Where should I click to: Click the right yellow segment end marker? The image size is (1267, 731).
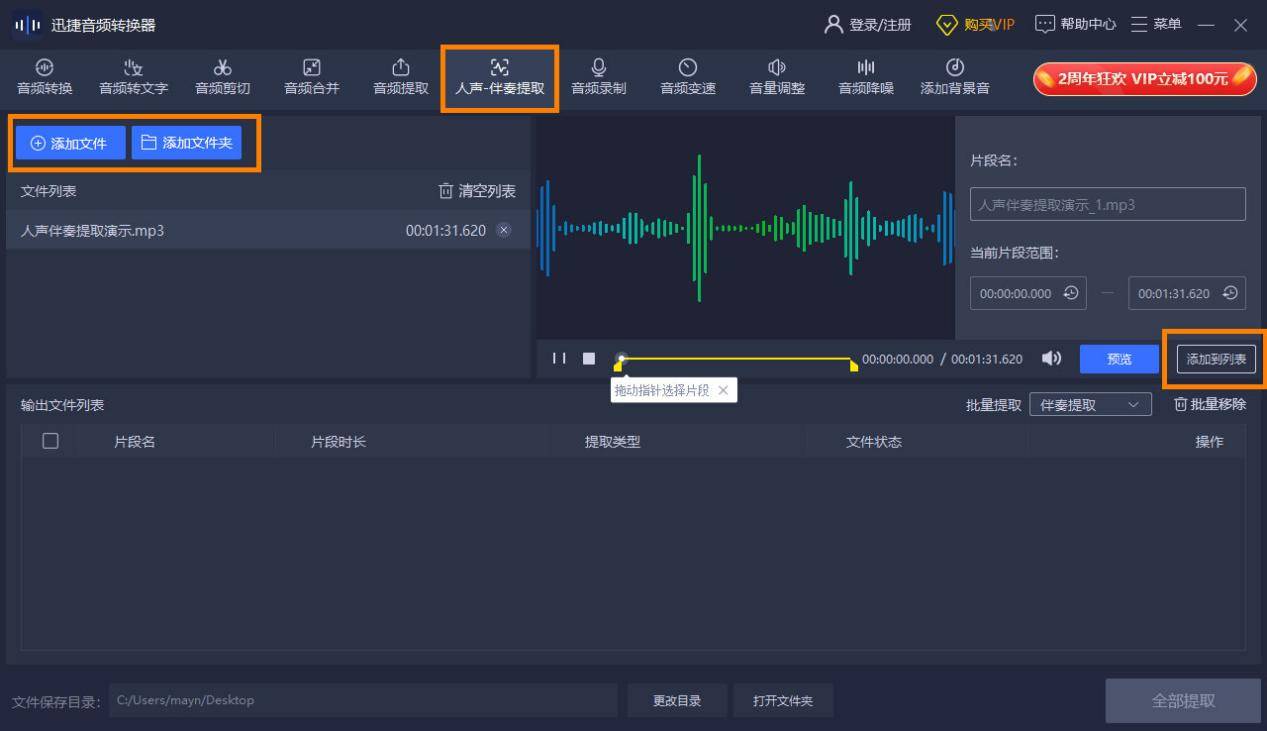tap(854, 367)
